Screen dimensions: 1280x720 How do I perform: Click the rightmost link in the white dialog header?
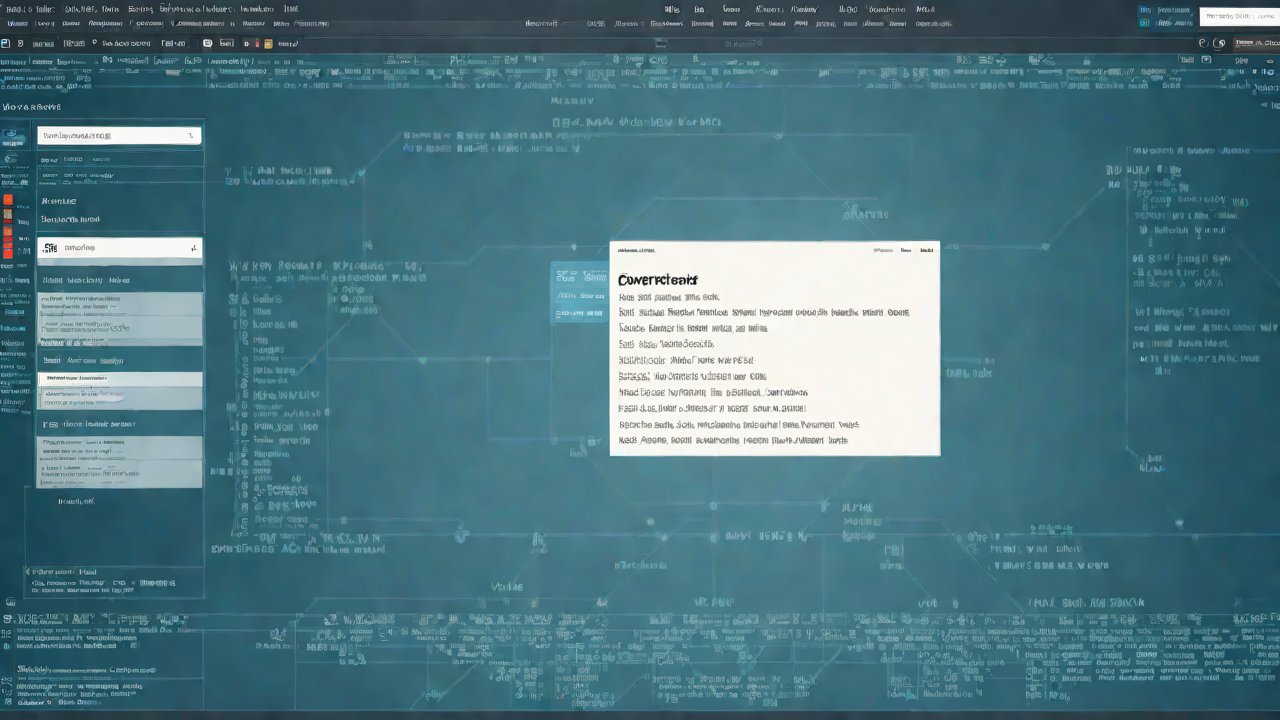pos(927,251)
